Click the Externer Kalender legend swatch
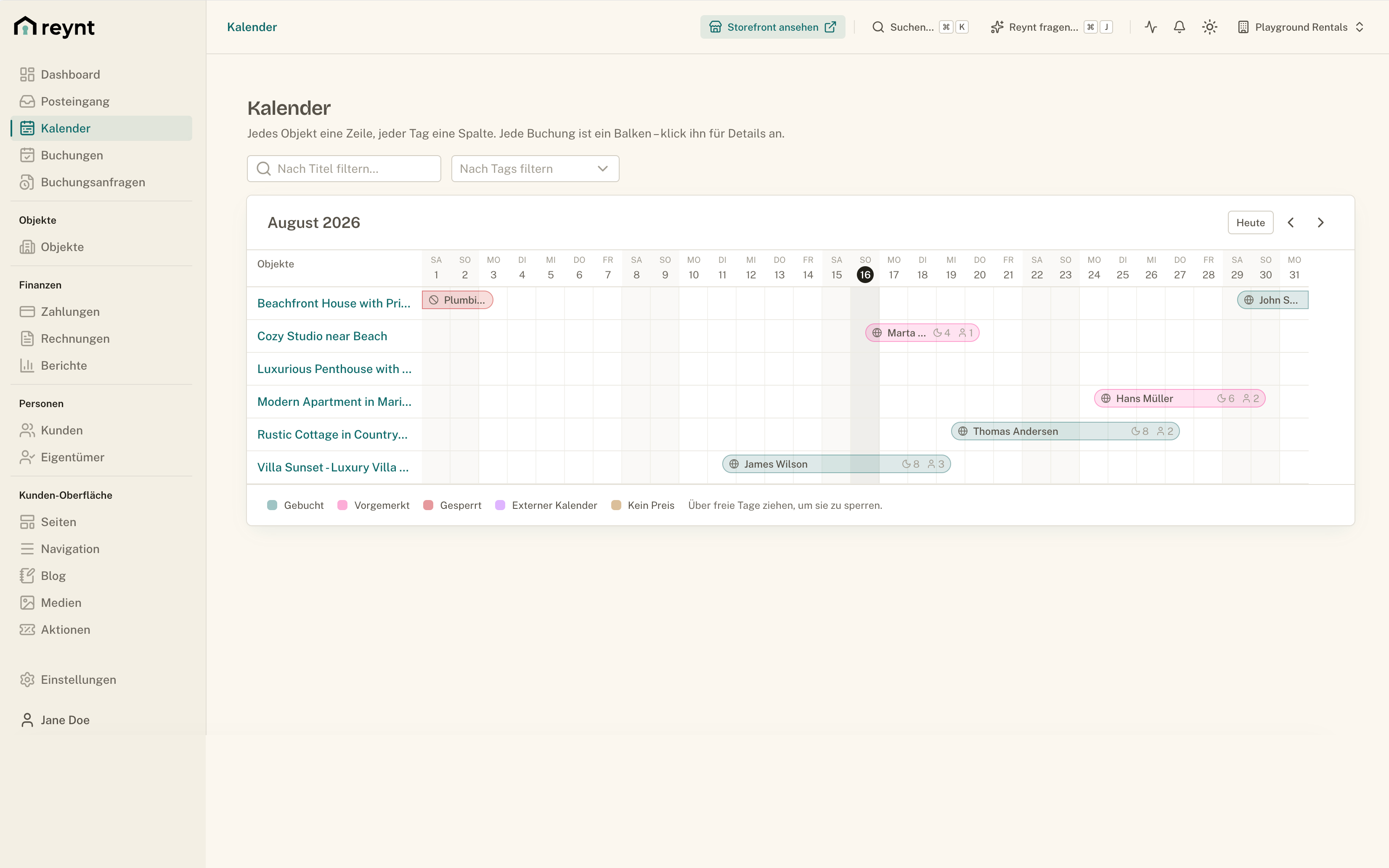The height and width of the screenshot is (868, 1389). pos(500,505)
